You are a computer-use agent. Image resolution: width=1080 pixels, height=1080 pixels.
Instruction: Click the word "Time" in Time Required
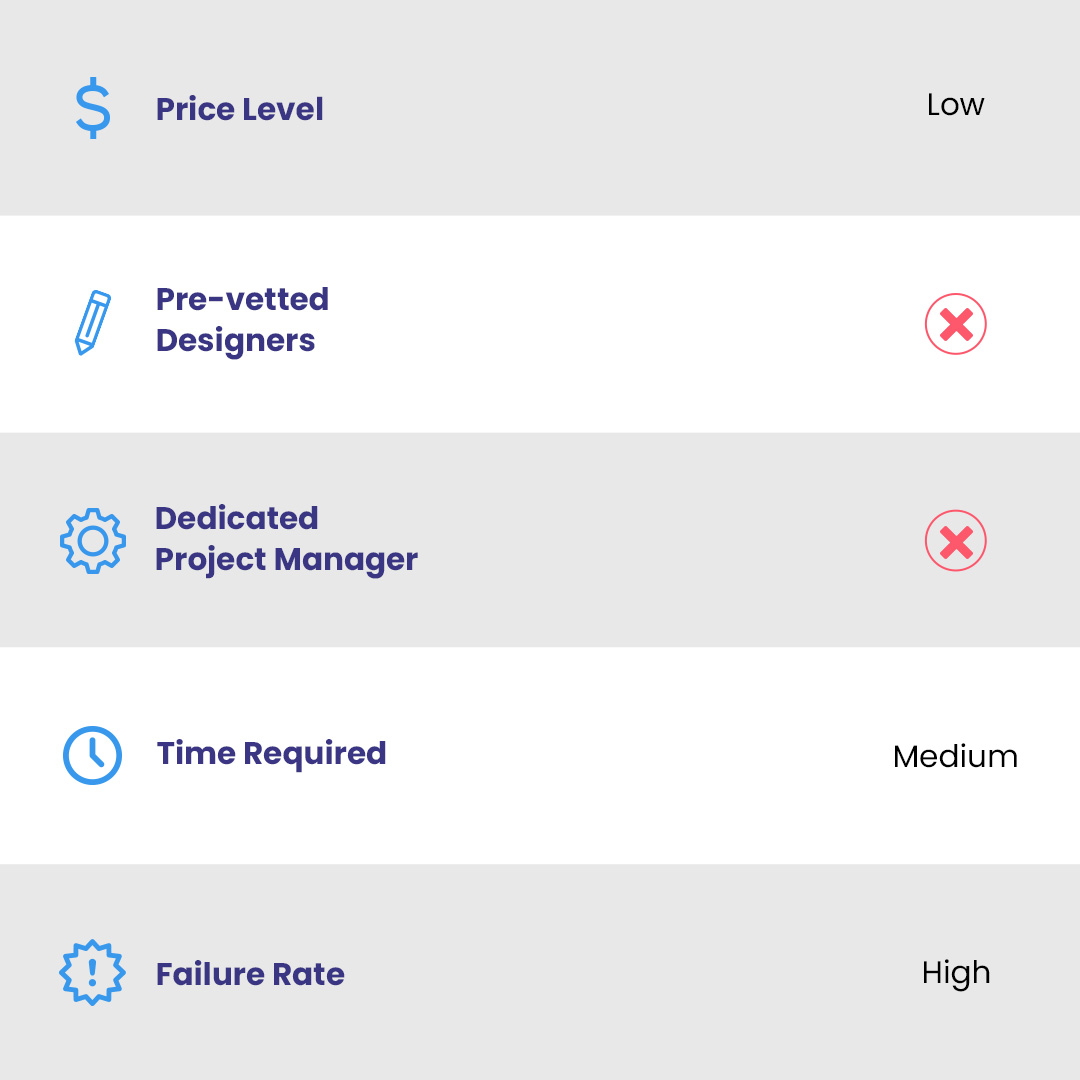pyautogui.click(x=196, y=753)
